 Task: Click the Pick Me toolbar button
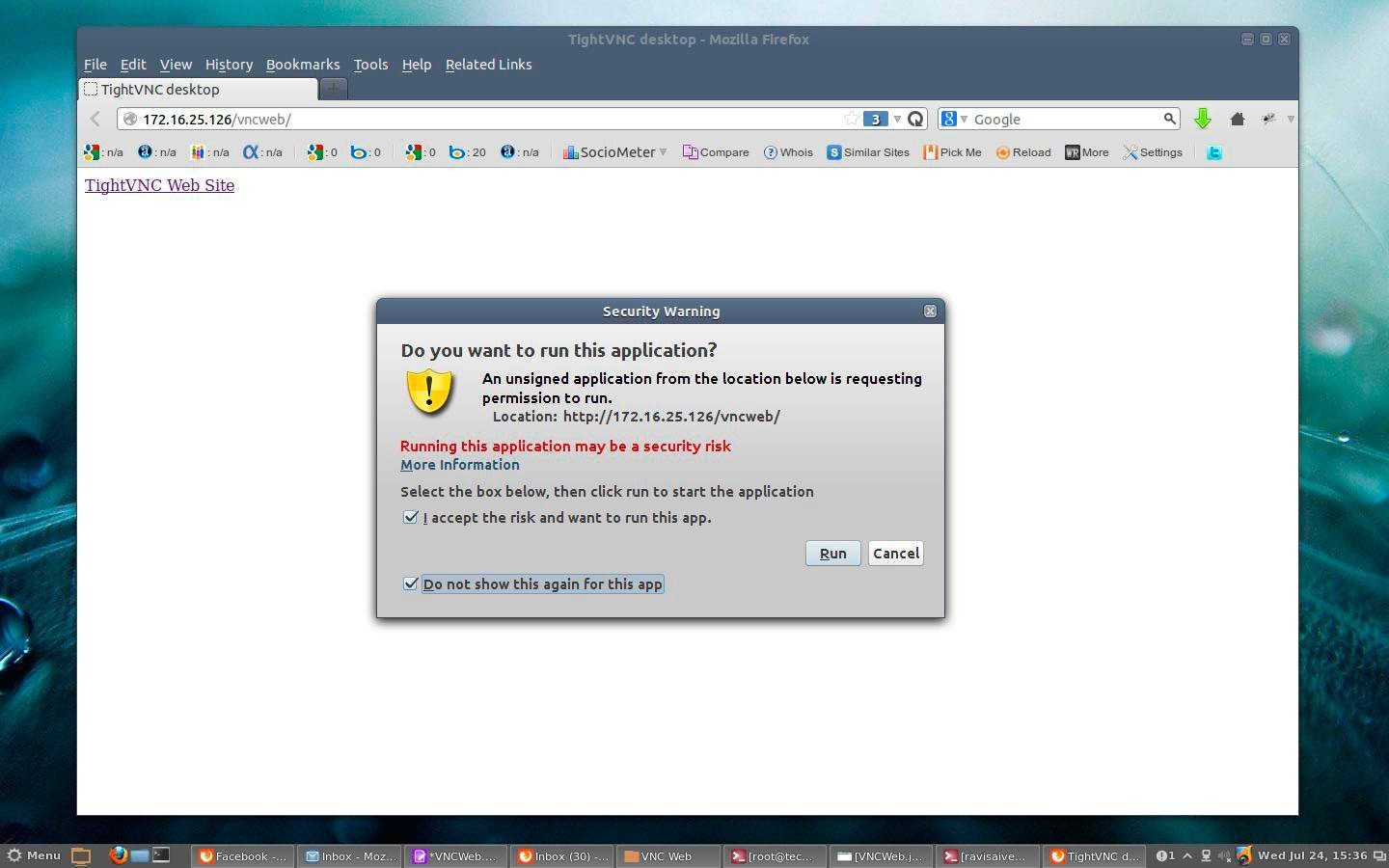coord(952,152)
